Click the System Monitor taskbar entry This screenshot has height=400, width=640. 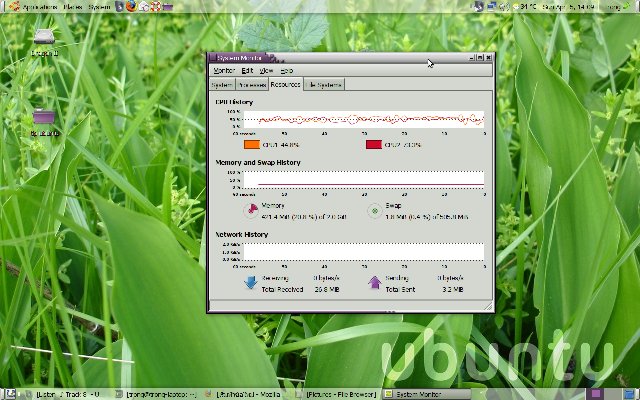tap(426, 394)
